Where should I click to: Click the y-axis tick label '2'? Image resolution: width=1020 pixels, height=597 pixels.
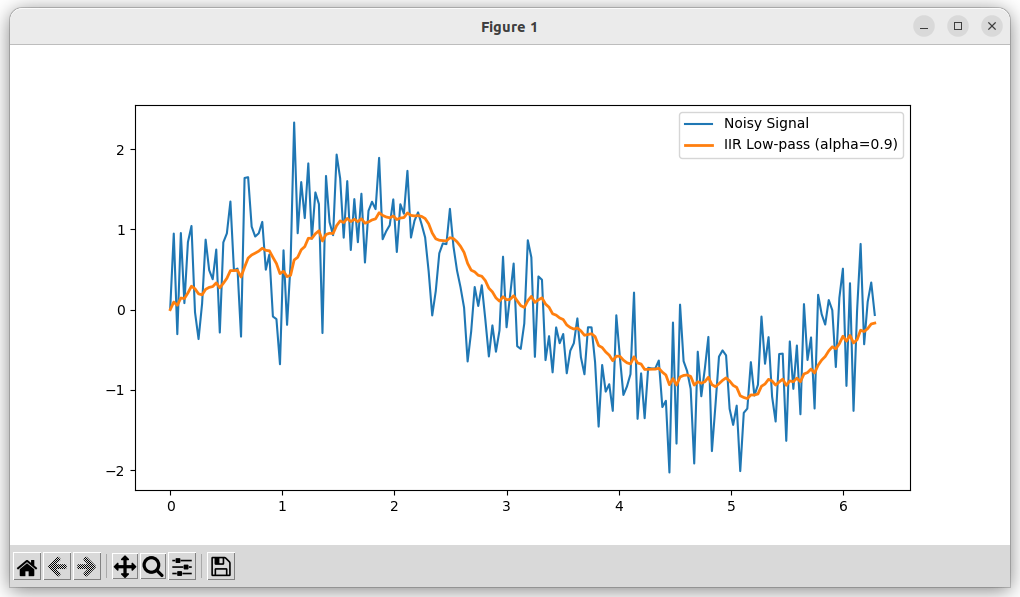point(120,150)
